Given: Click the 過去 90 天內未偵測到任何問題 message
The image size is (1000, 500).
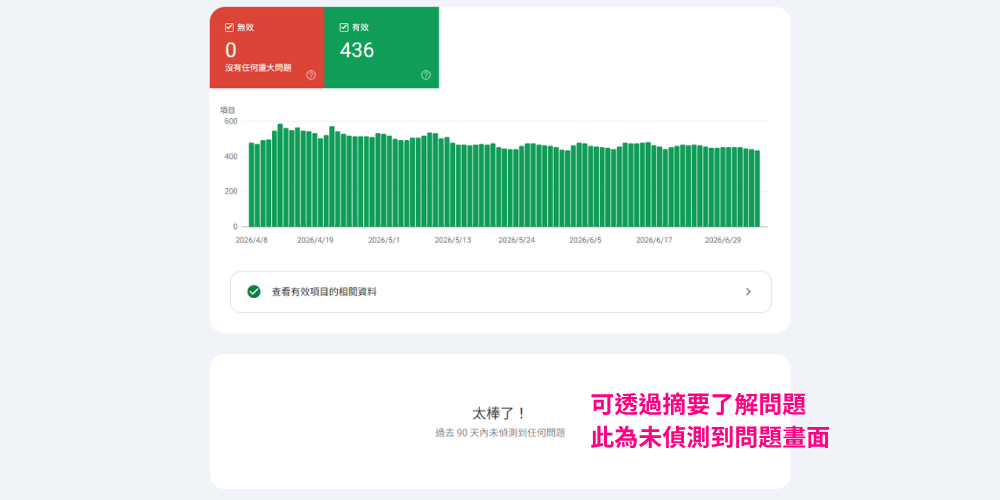Looking at the screenshot, I should [x=500, y=432].
